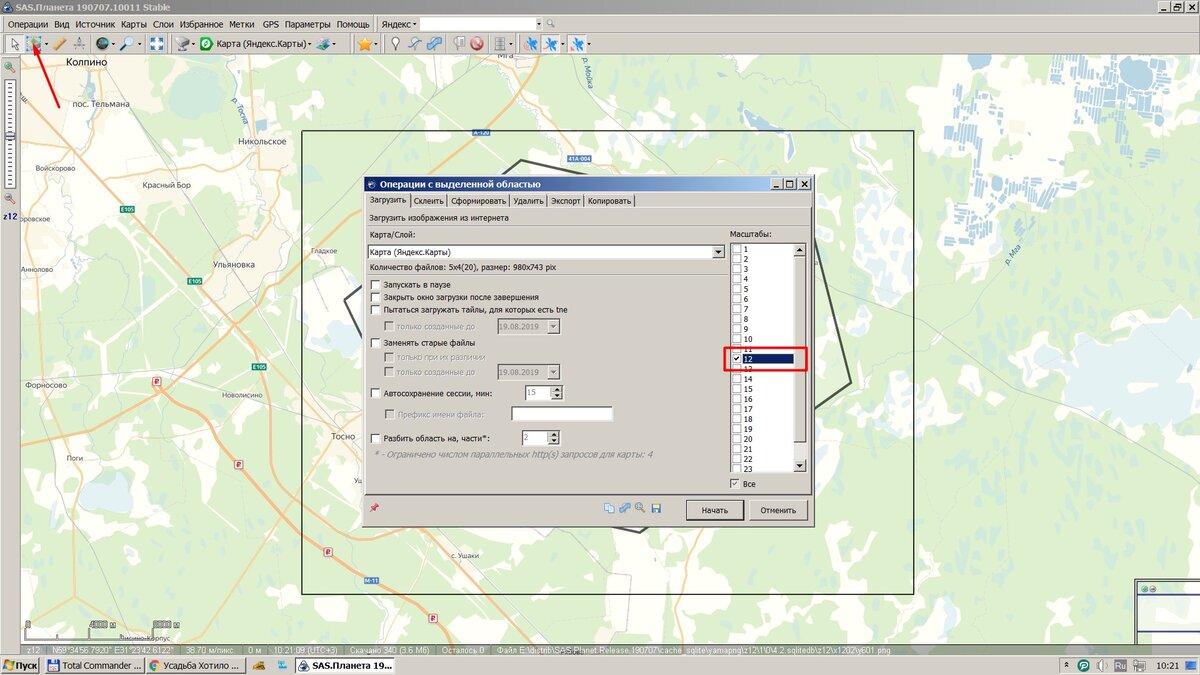This screenshot has width=1200, height=675.
Task: Click the Яндекс search input field
Action: click(x=478, y=23)
